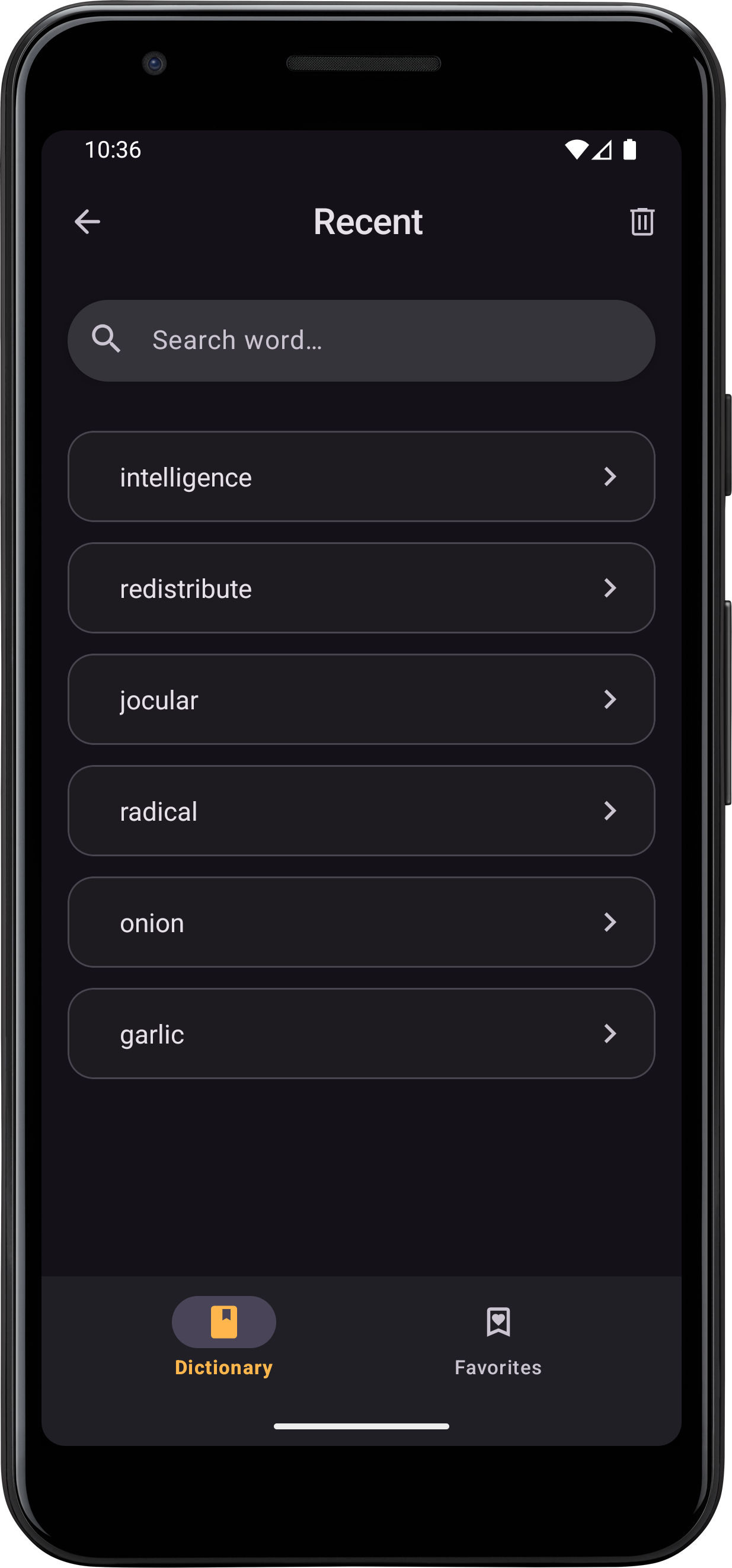Viewport: 732px width, 1568px height.
Task: Open the chevron on radical row
Action: (609, 811)
